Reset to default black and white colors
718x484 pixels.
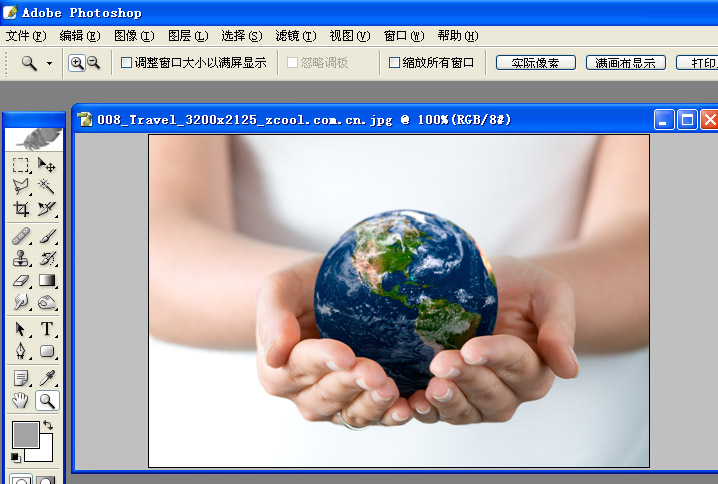coord(16,457)
